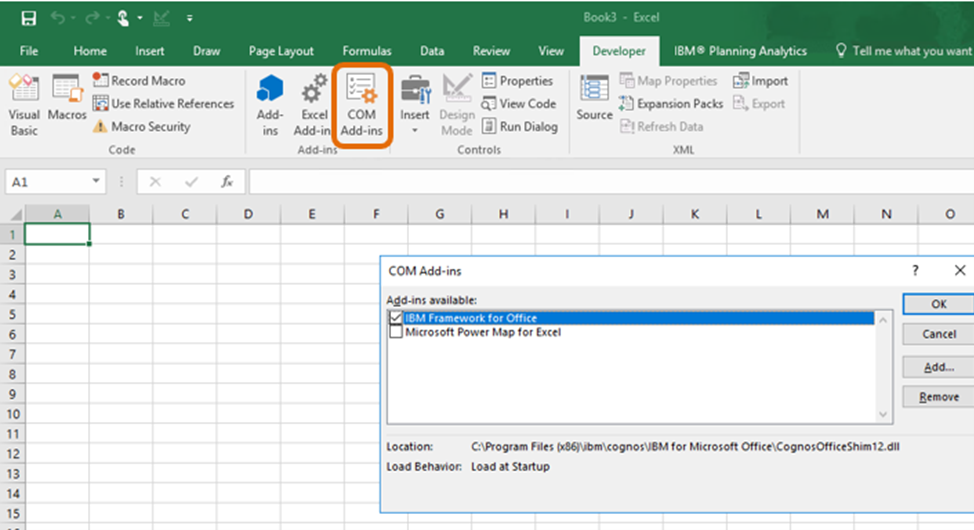Uncheck IBM Framework for Office add-in
974x530 pixels.
pos(397,318)
